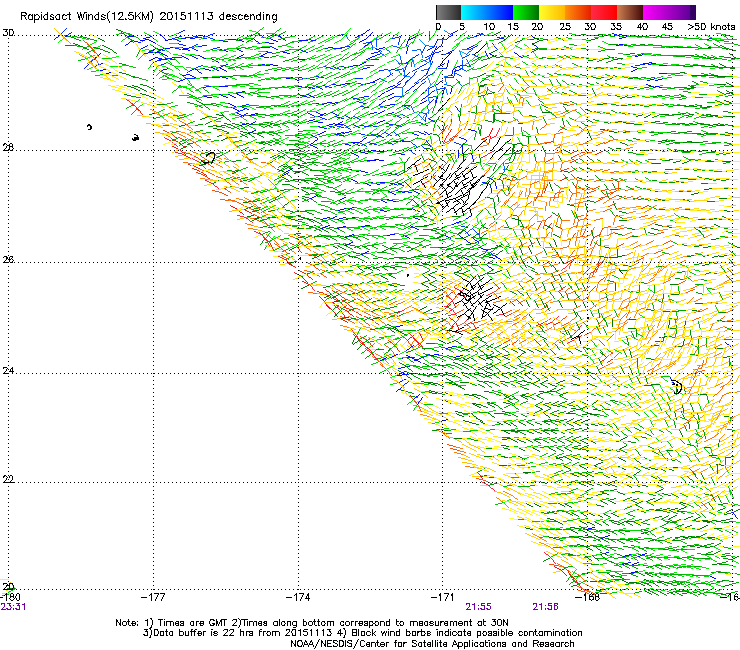740x650 pixels.
Task: Click the purple time stamp 21:55
Action: [x=479, y=607]
